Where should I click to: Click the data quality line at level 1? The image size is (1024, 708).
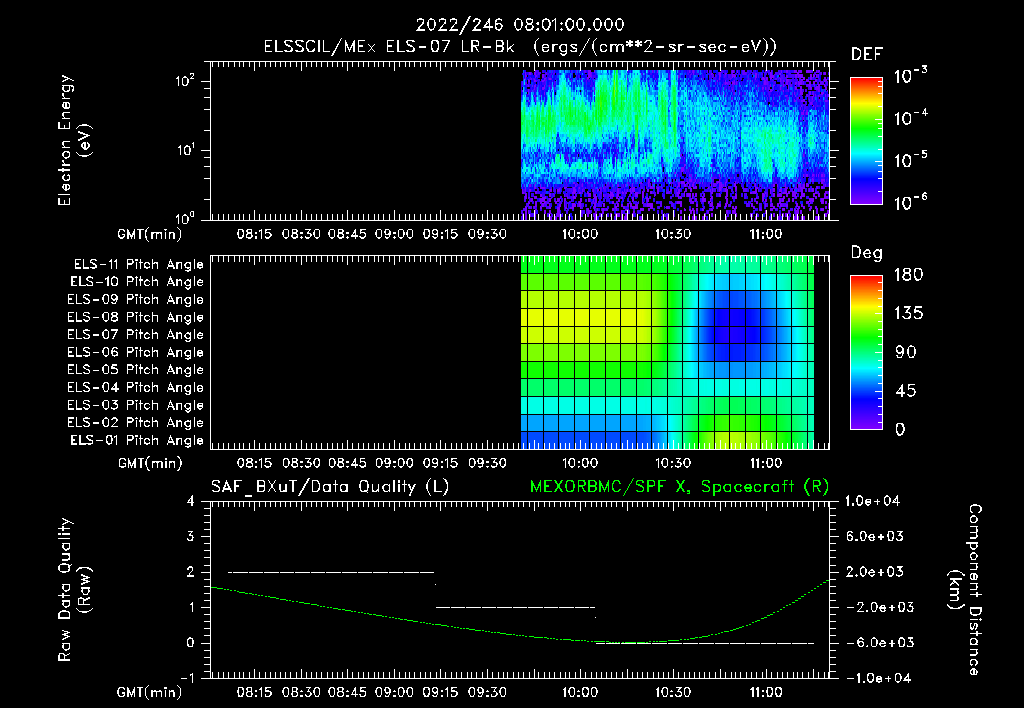[515, 607]
